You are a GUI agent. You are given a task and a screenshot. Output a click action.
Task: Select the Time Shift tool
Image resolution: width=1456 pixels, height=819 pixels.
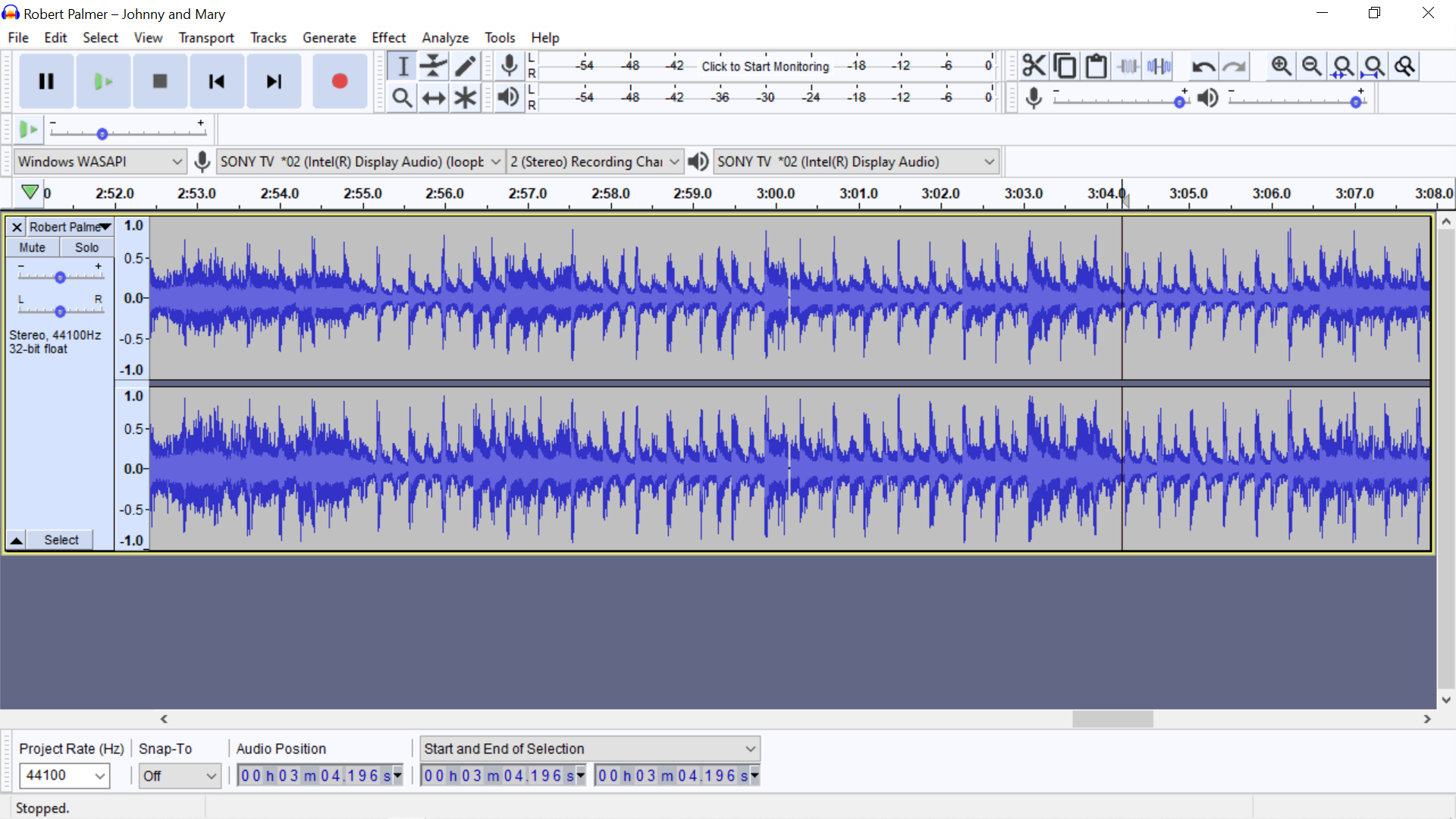point(434,98)
